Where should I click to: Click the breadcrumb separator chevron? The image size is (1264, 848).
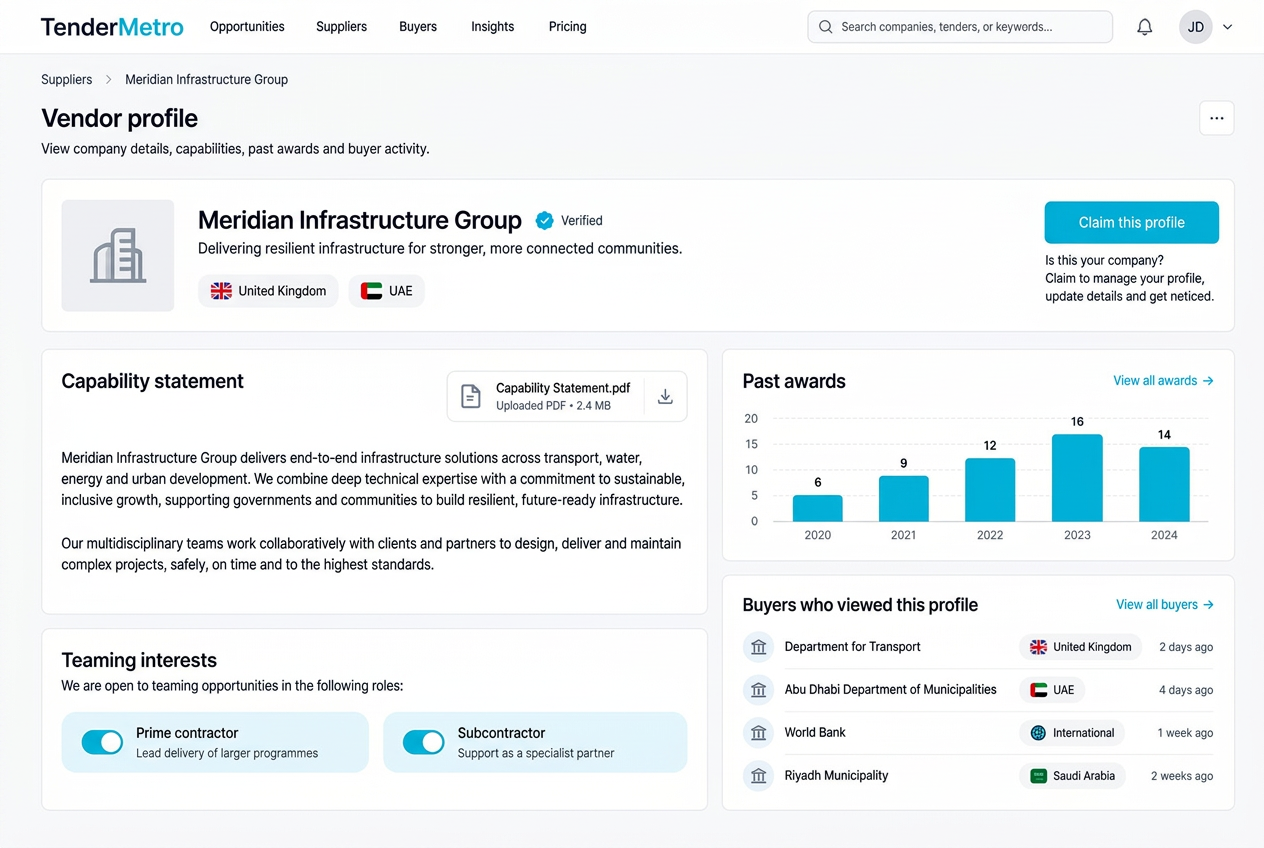[109, 80]
